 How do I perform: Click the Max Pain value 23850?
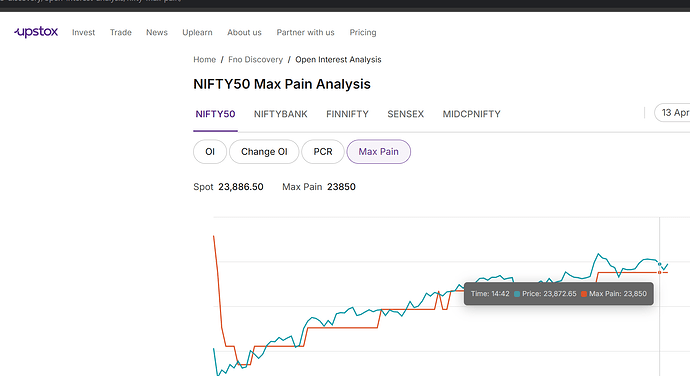pyautogui.click(x=341, y=187)
